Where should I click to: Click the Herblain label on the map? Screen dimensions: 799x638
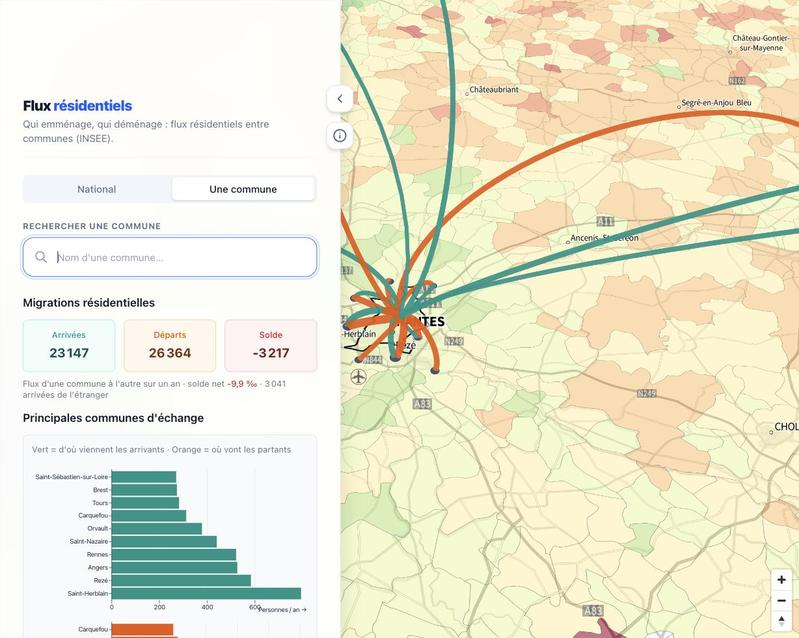click(x=359, y=334)
